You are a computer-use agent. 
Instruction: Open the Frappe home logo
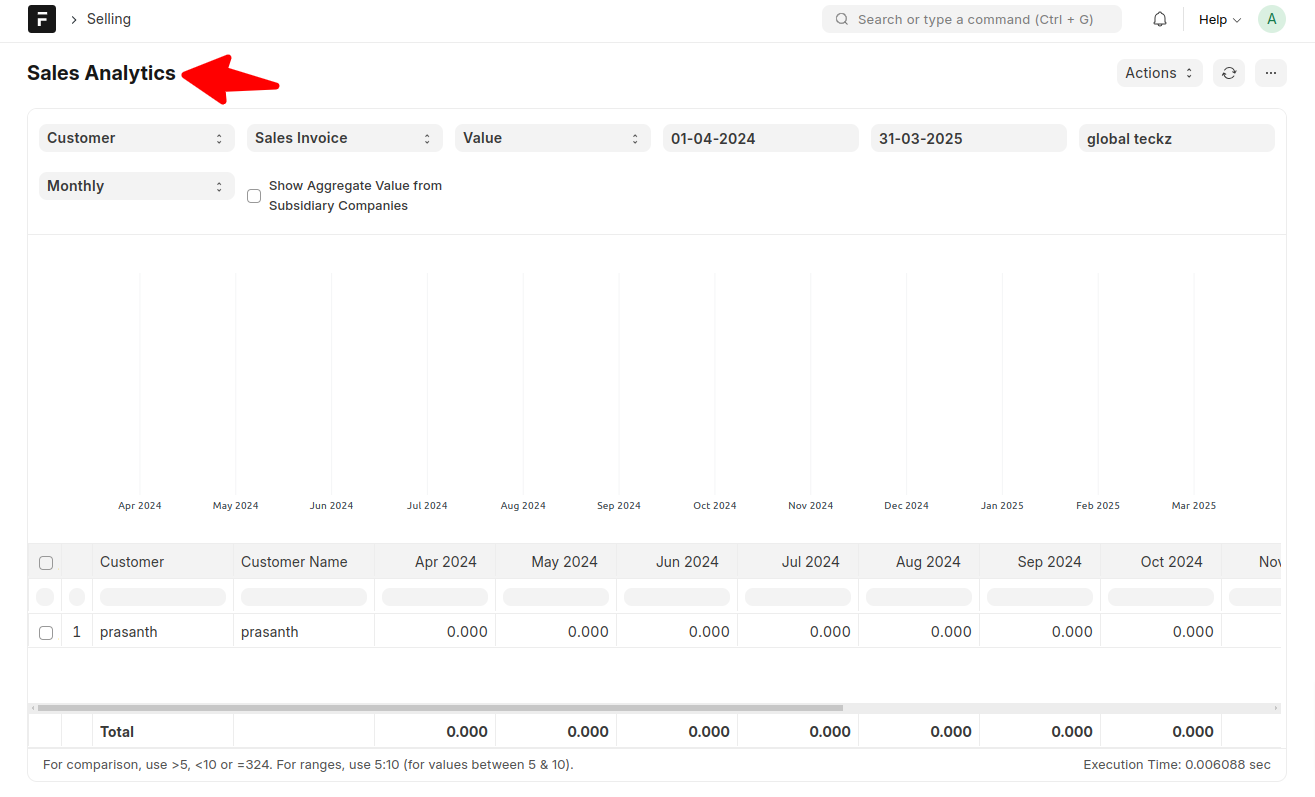click(x=42, y=19)
